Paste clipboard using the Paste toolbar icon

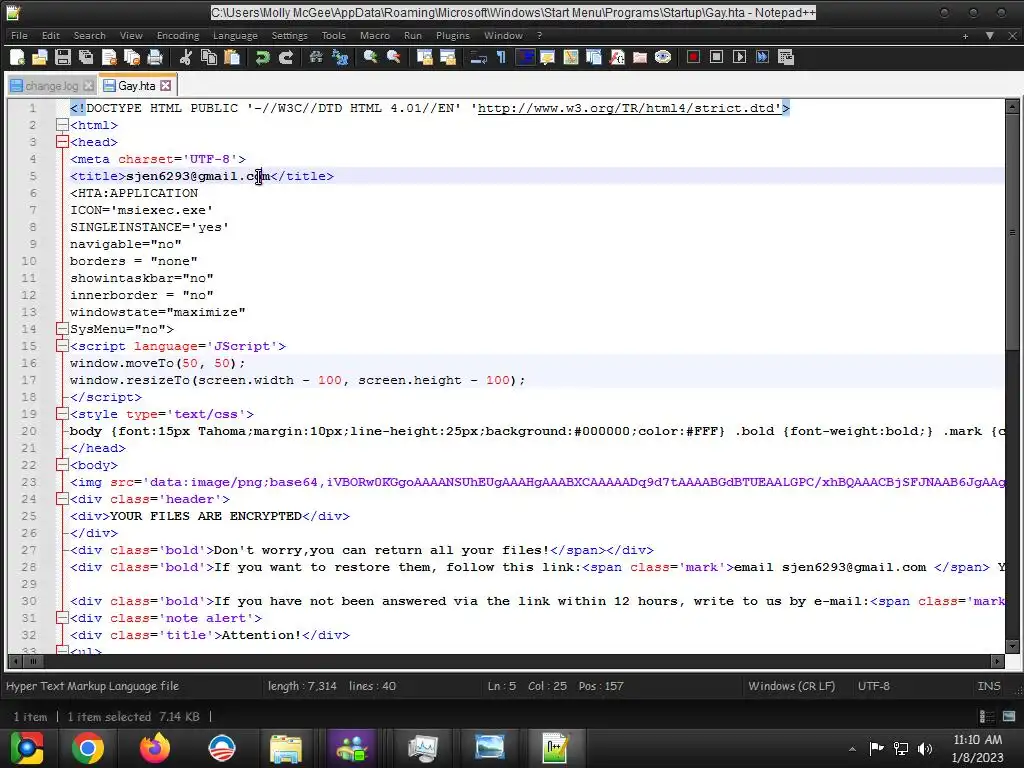click(x=232, y=57)
